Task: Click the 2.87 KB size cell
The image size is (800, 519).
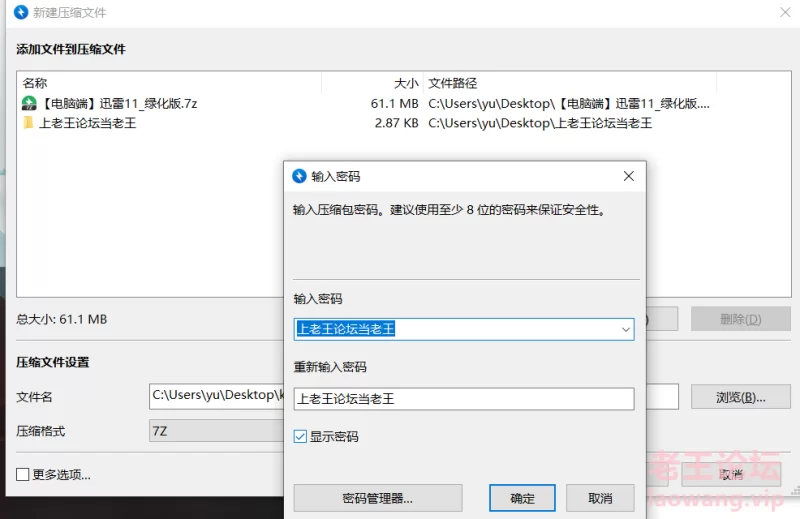Action: pos(396,123)
